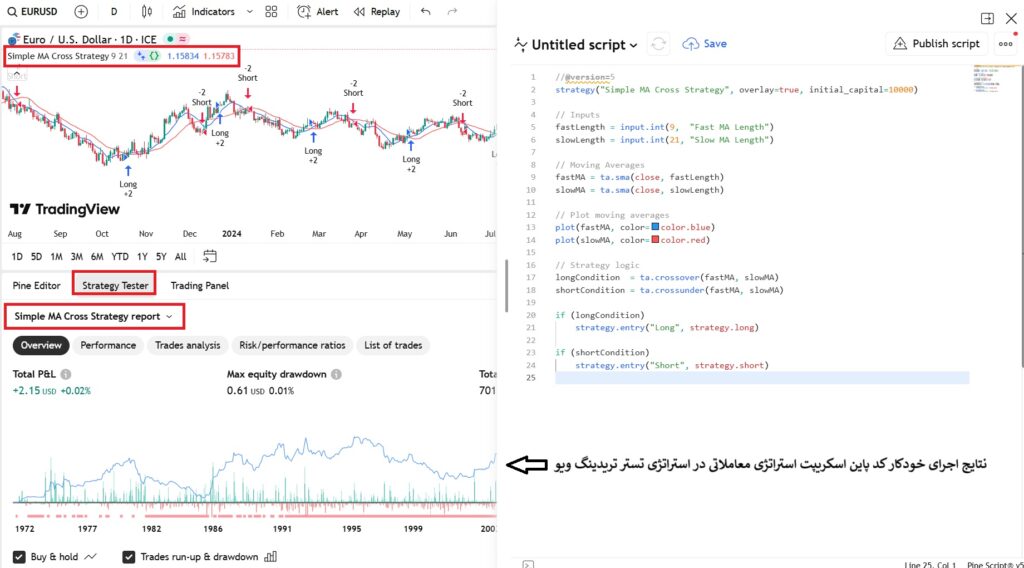Open the candlestick chart style icon

[x=147, y=12]
